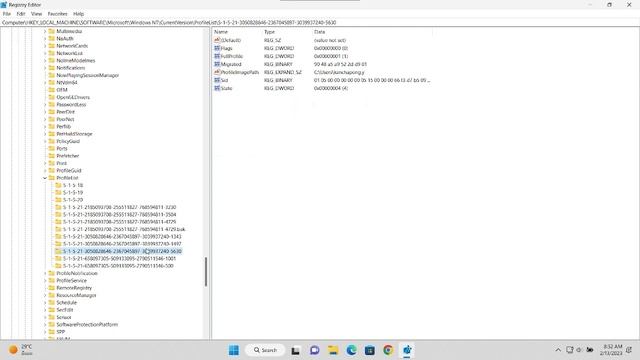Select the PolicyGuid key
Image resolution: width=640 pixels, height=360 pixels.
coord(68,142)
